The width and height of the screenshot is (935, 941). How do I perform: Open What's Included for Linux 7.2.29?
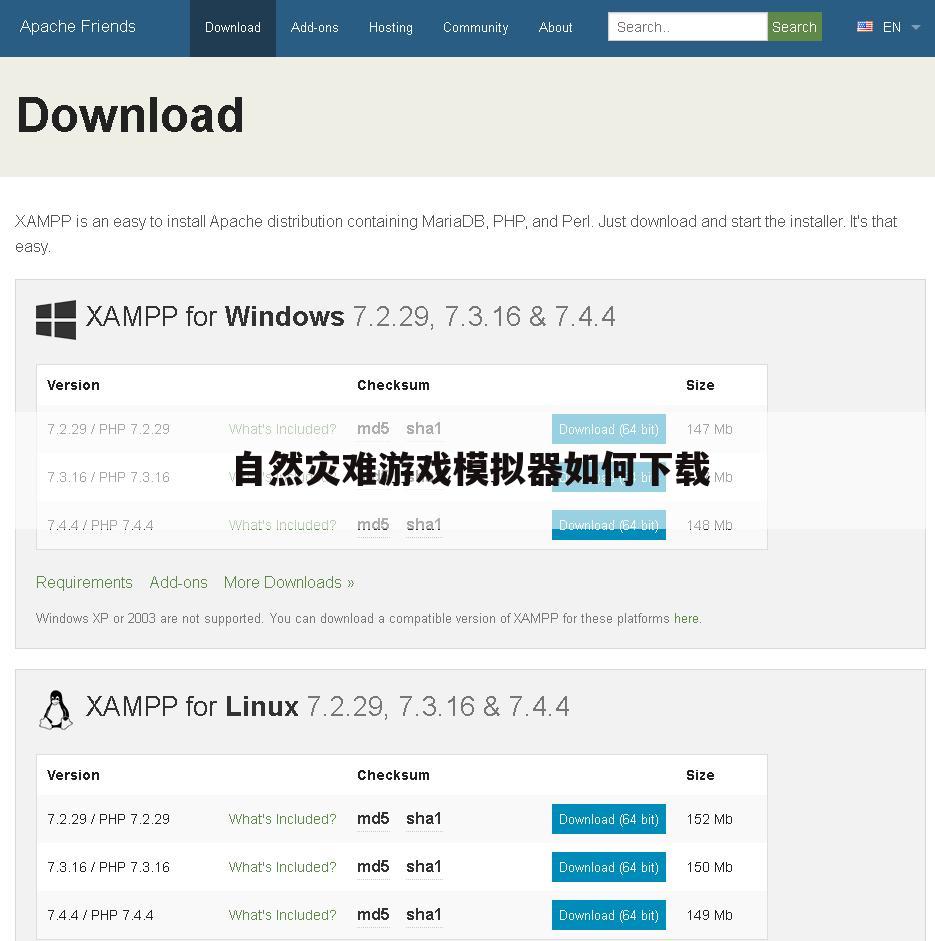tap(282, 819)
